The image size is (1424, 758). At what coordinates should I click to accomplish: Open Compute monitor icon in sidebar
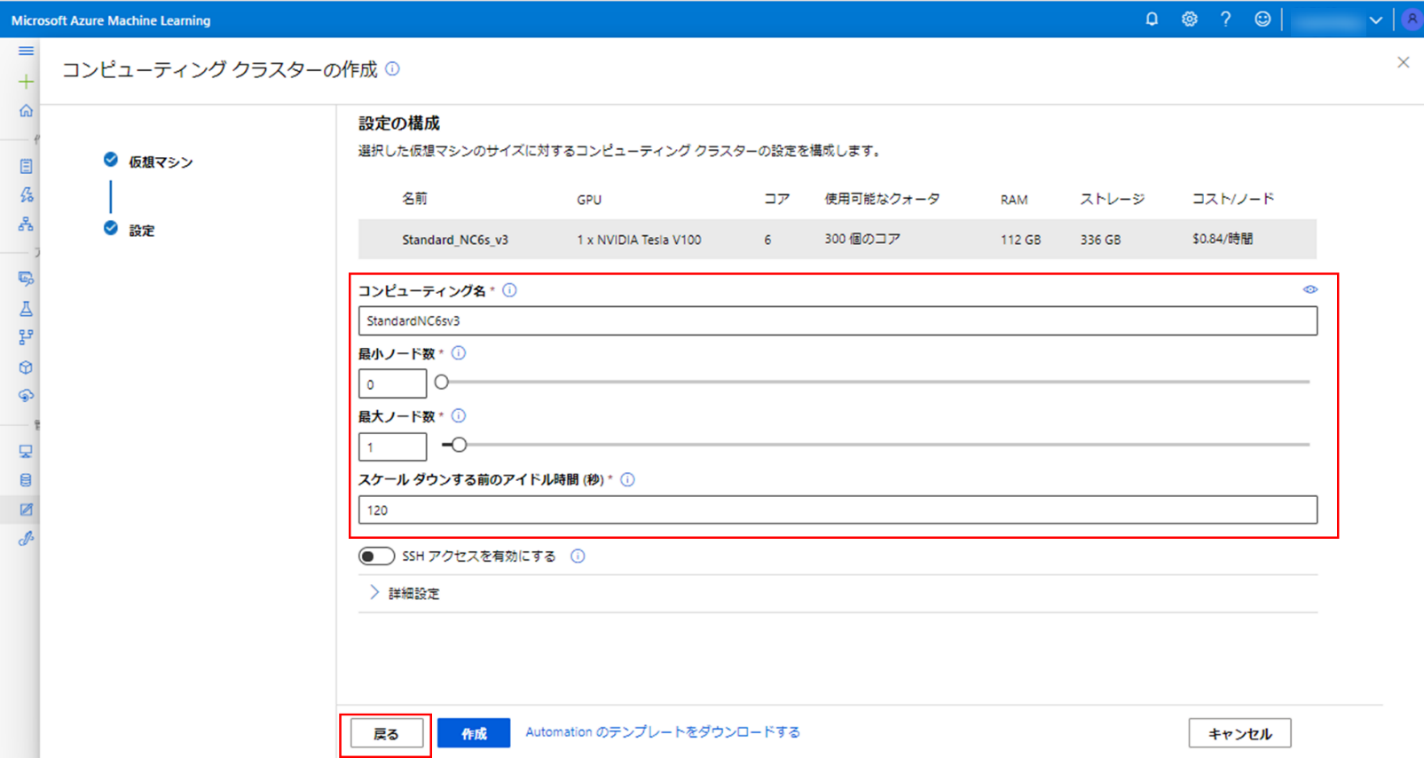click(x=26, y=451)
